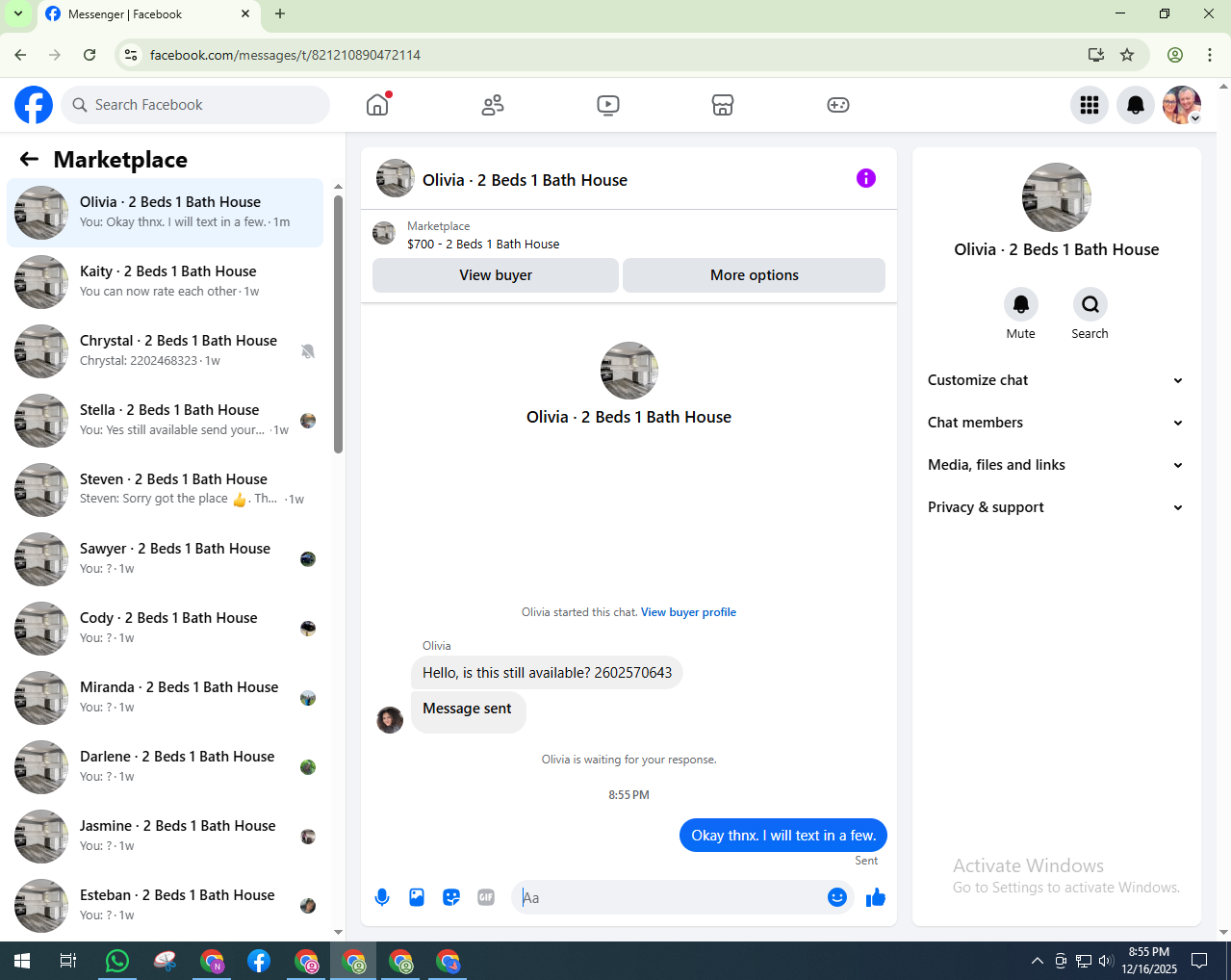Expand Chat members section
This screenshot has height=980, width=1231.
(1056, 423)
